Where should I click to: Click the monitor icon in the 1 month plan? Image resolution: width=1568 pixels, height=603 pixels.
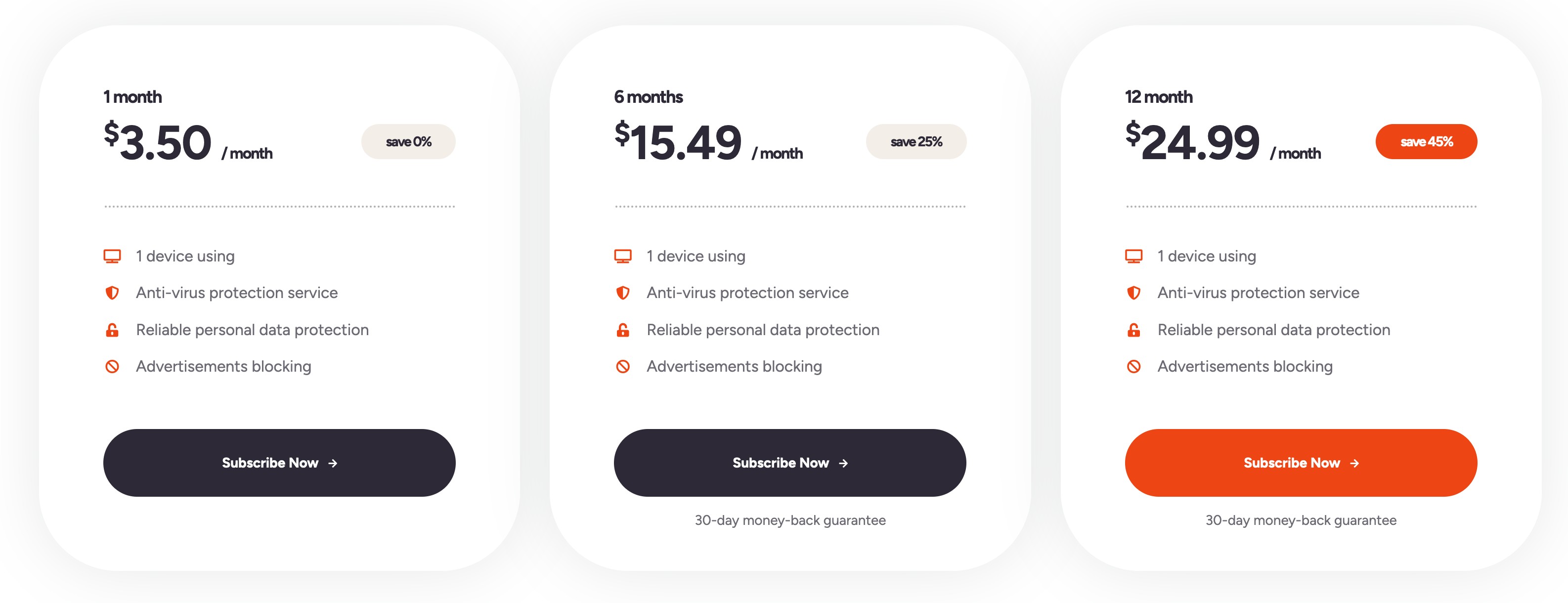click(112, 256)
